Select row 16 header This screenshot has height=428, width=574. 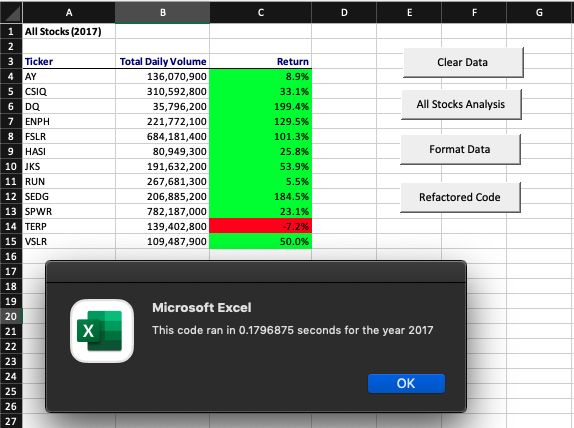tap(11, 256)
